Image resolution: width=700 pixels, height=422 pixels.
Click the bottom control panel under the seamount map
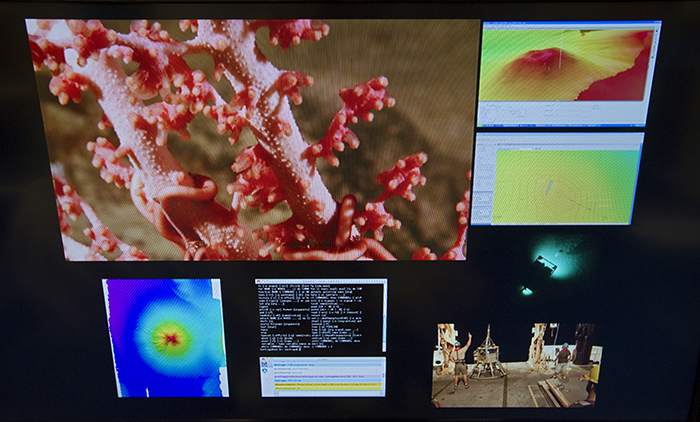pos(562,111)
